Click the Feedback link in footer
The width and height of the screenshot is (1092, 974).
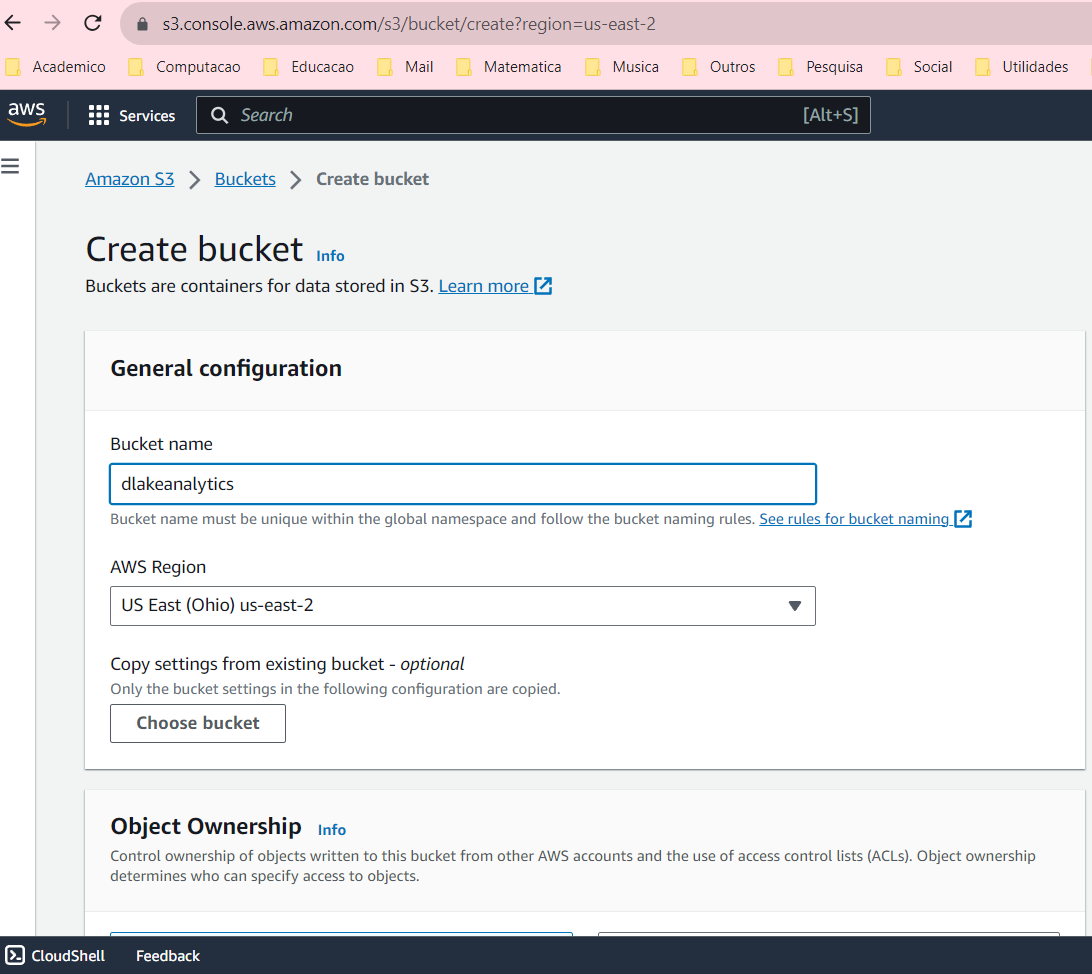(168, 956)
